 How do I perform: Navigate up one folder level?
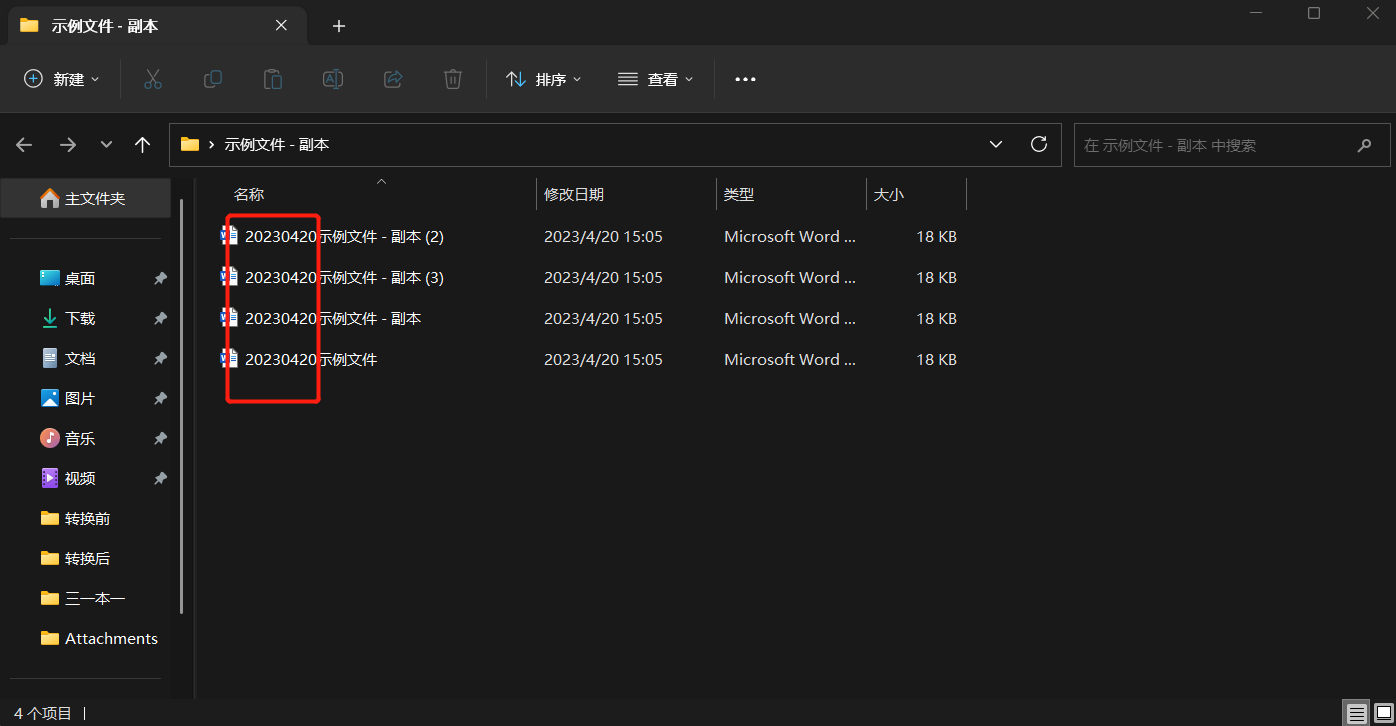coord(142,144)
